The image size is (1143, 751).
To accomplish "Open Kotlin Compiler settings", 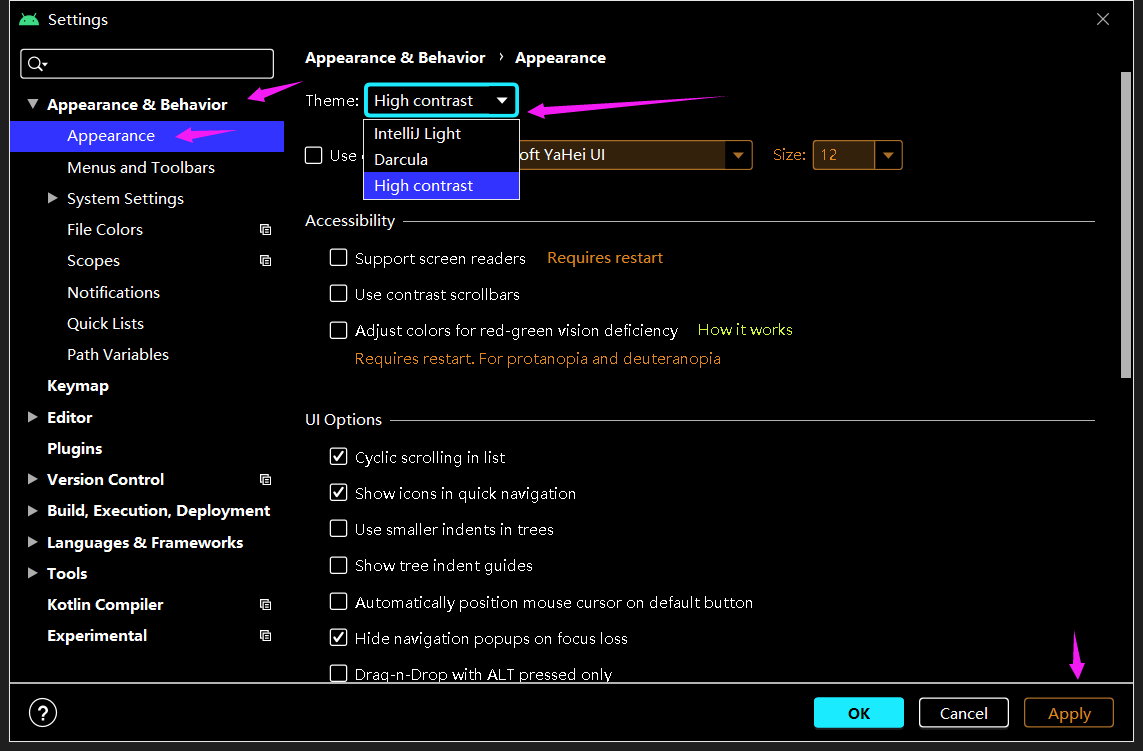I will [x=105, y=604].
